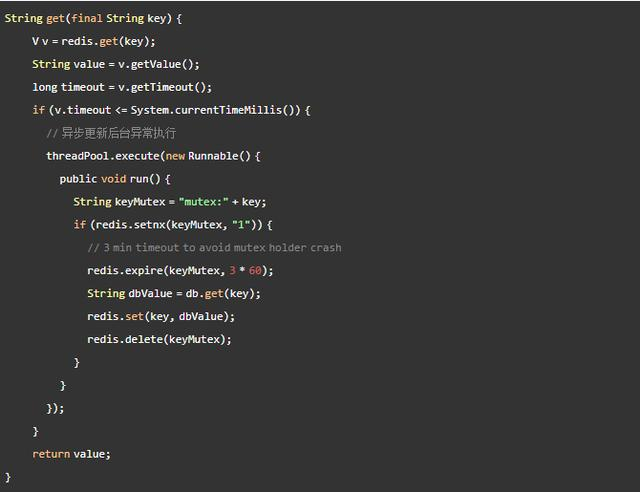Click the "1" string literal in setnx call
This screenshot has height=492, width=640.
[x=238, y=225]
